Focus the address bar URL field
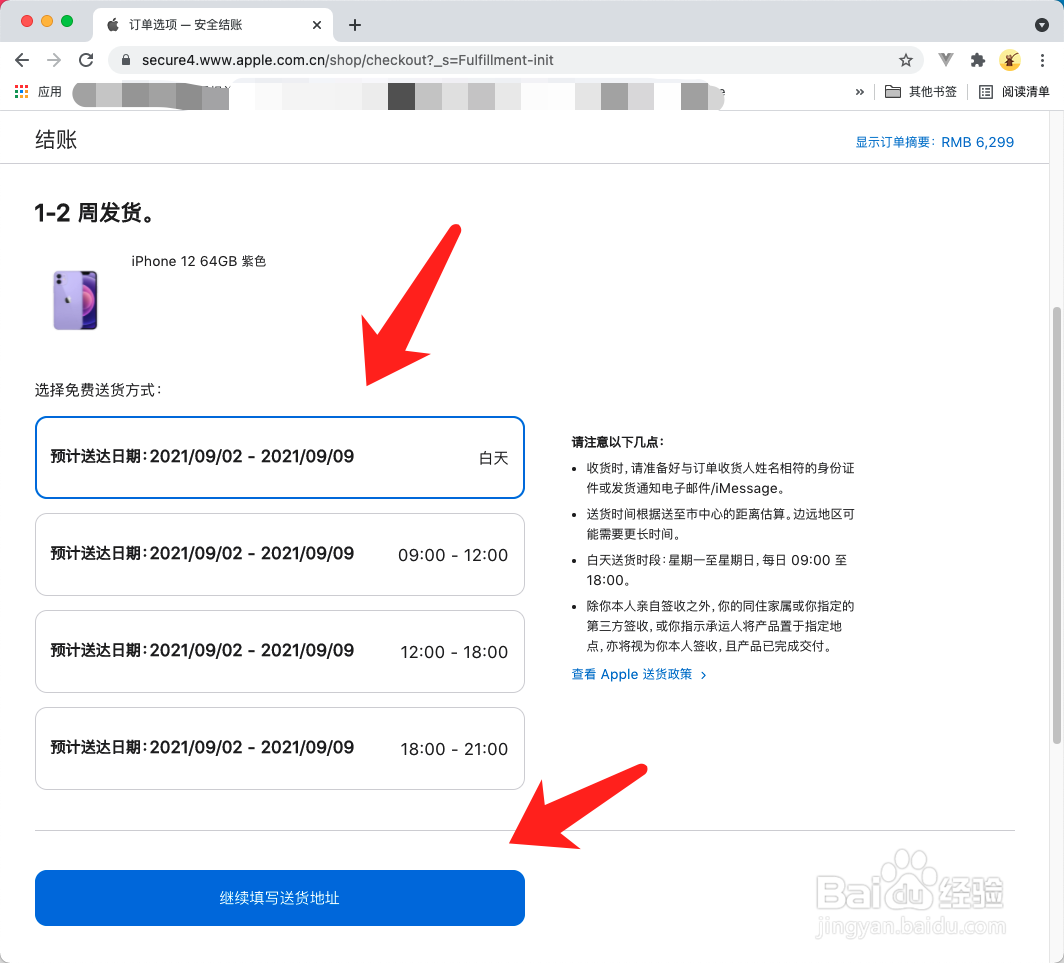 coord(516,60)
